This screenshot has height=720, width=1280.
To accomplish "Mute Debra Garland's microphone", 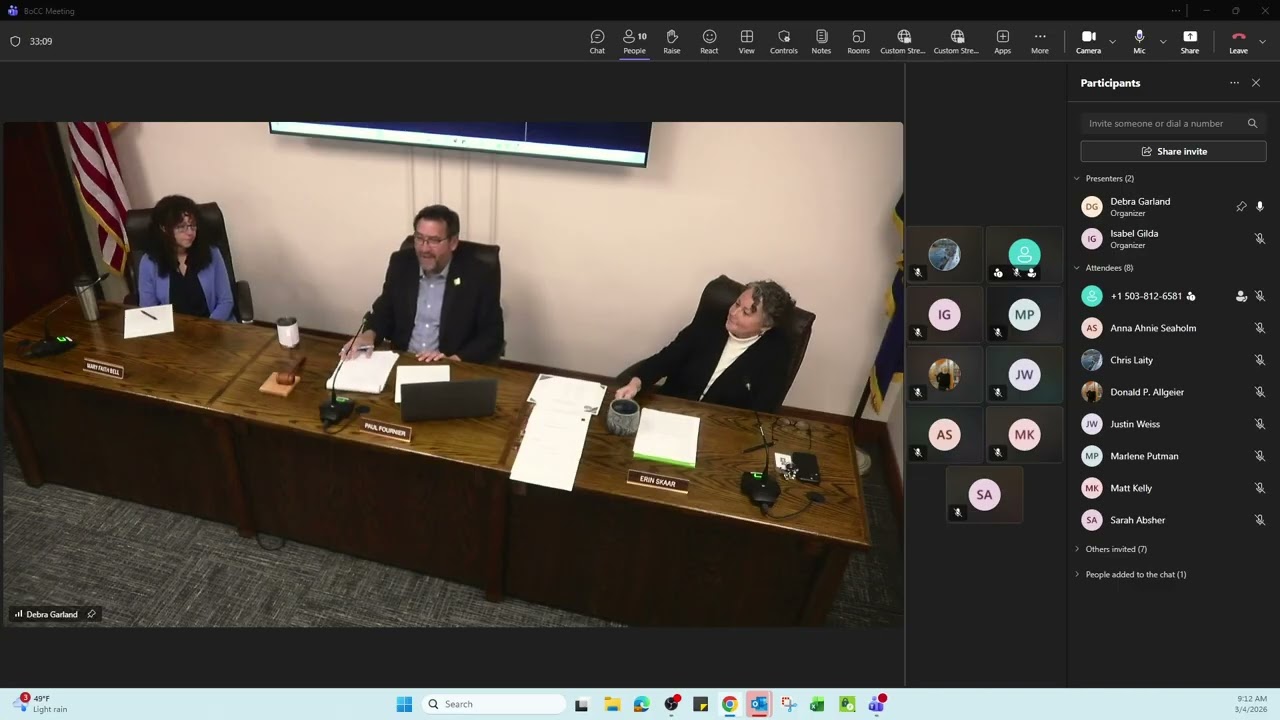I will click(1260, 207).
